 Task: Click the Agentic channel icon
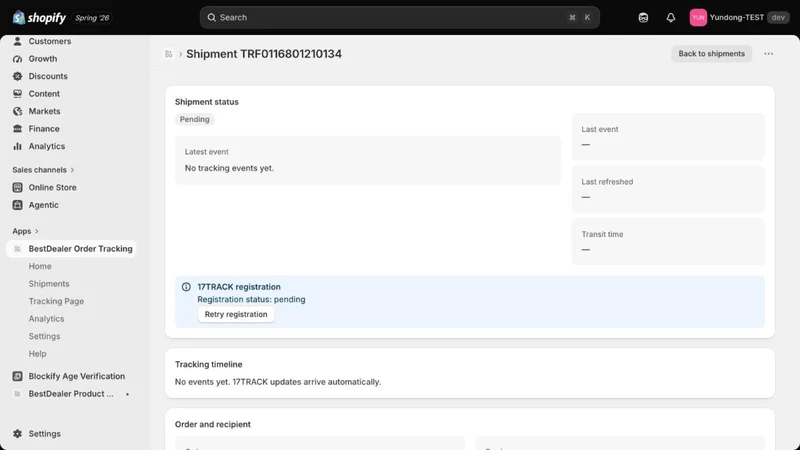[17, 205]
